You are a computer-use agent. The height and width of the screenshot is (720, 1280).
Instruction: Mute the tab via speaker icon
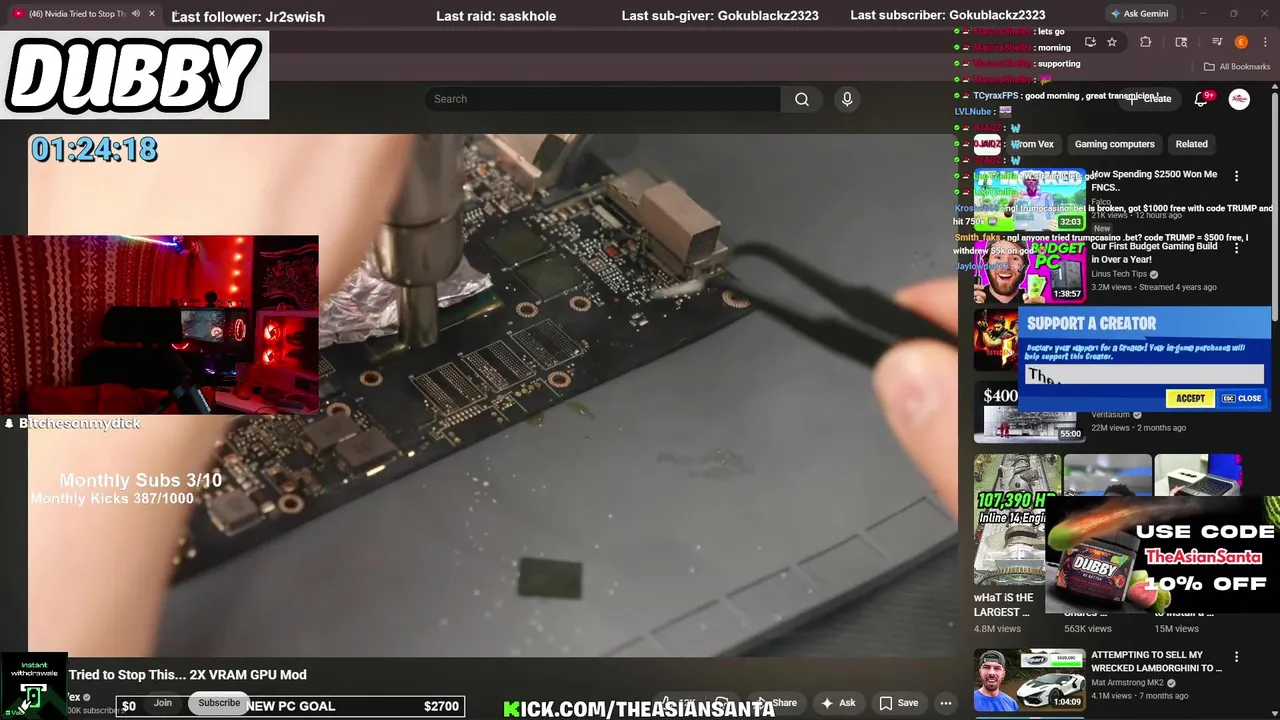click(x=135, y=14)
